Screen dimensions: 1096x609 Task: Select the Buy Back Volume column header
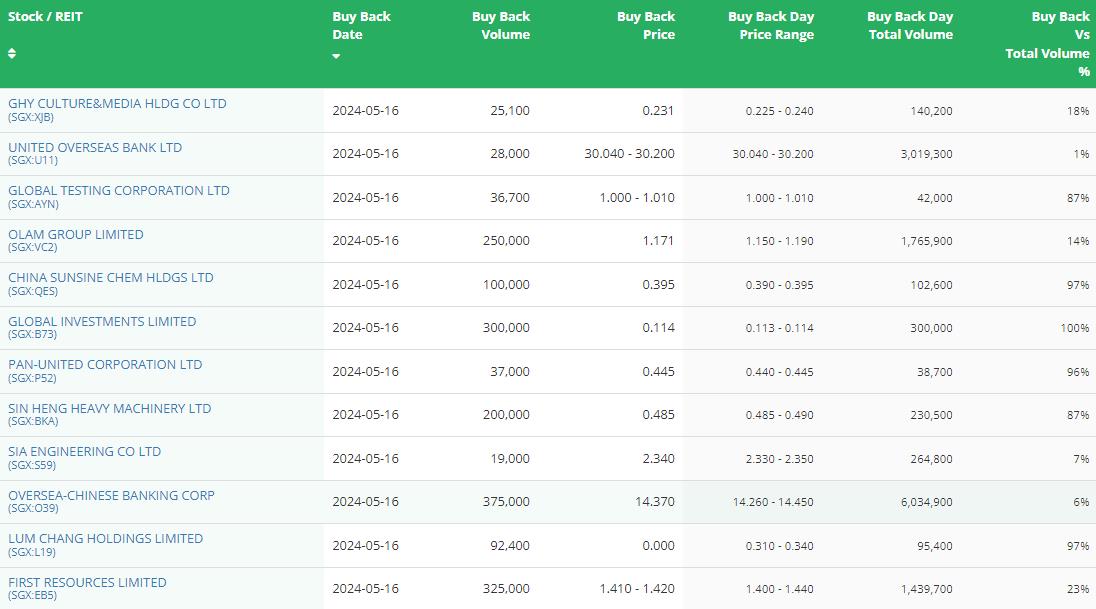tap(500, 25)
